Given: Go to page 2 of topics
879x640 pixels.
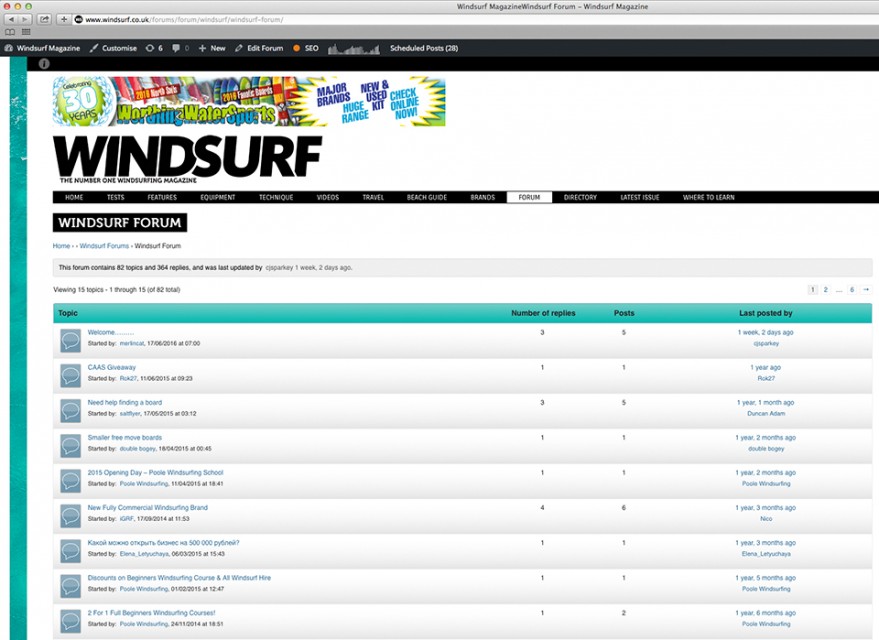Looking at the screenshot, I should pyautogui.click(x=825, y=289).
